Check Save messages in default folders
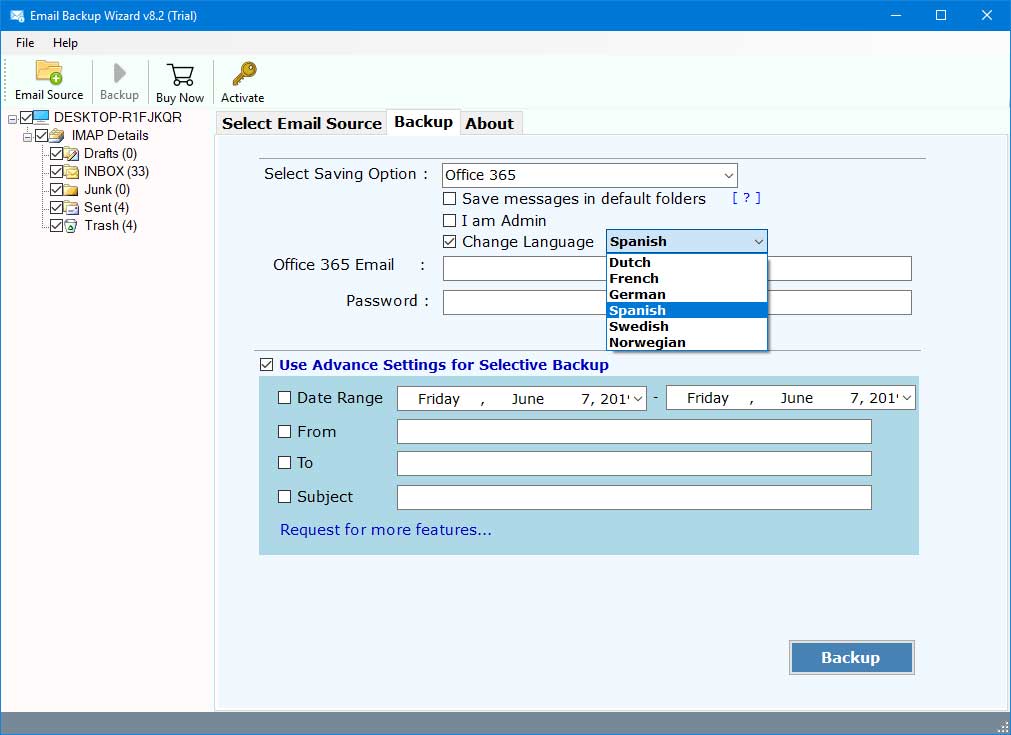Screen dimensions: 1011x735 [449, 199]
